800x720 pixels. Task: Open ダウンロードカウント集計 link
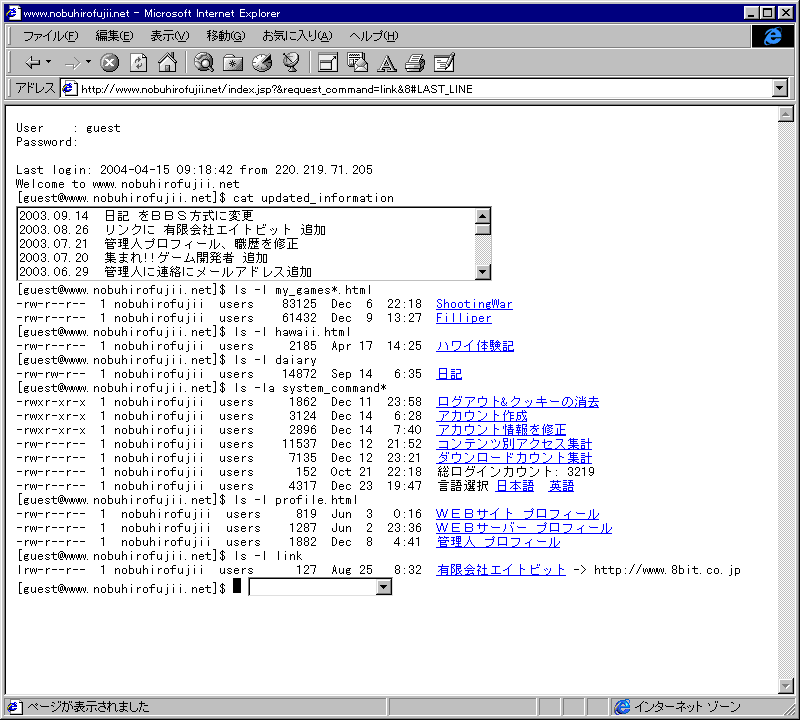(514, 458)
